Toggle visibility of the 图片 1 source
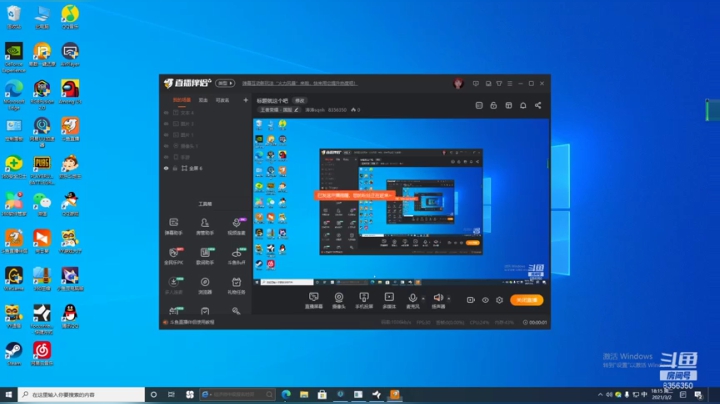Image resolution: width=720 pixels, height=404 pixels. 166,135
